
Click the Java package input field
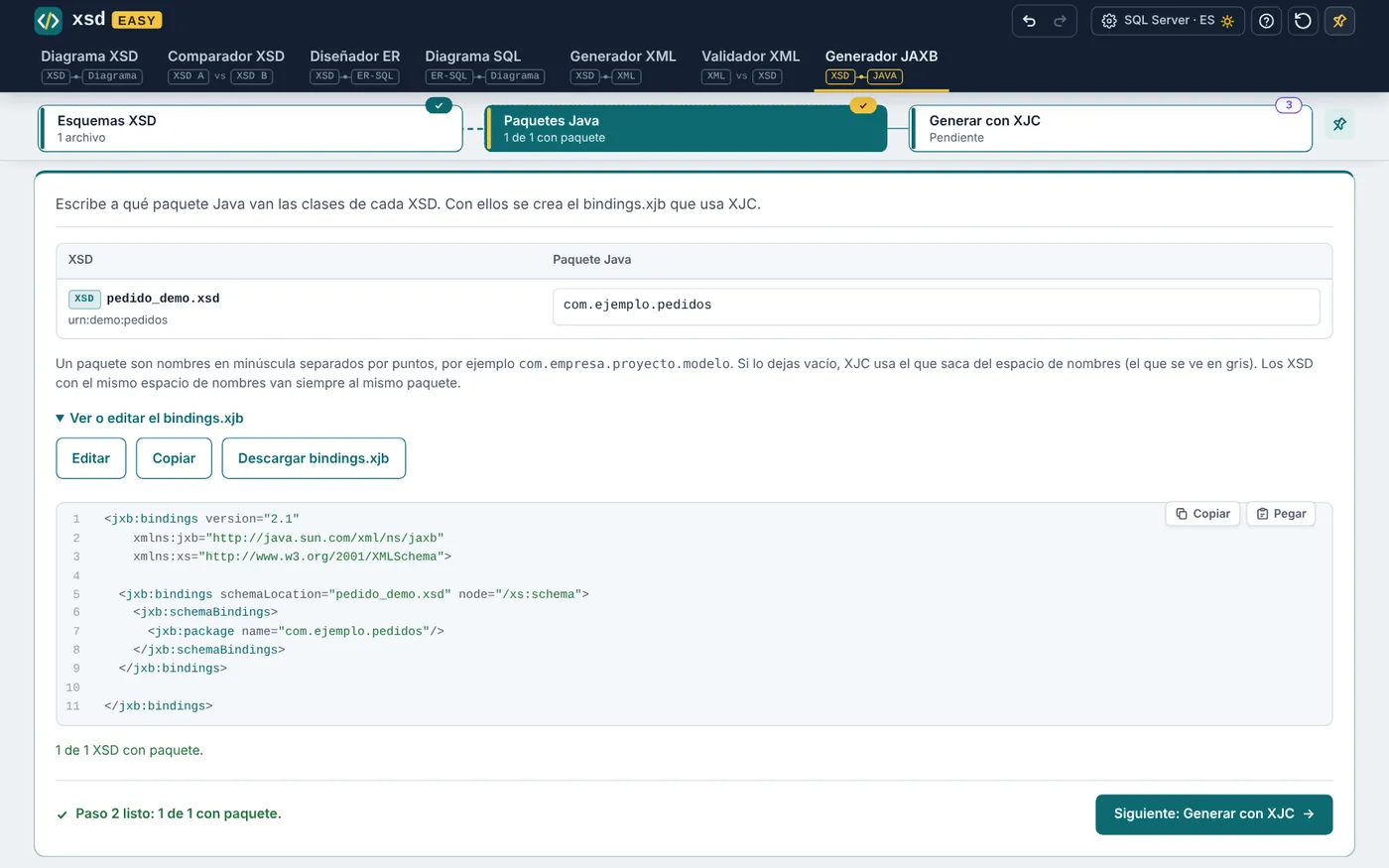(936, 306)
